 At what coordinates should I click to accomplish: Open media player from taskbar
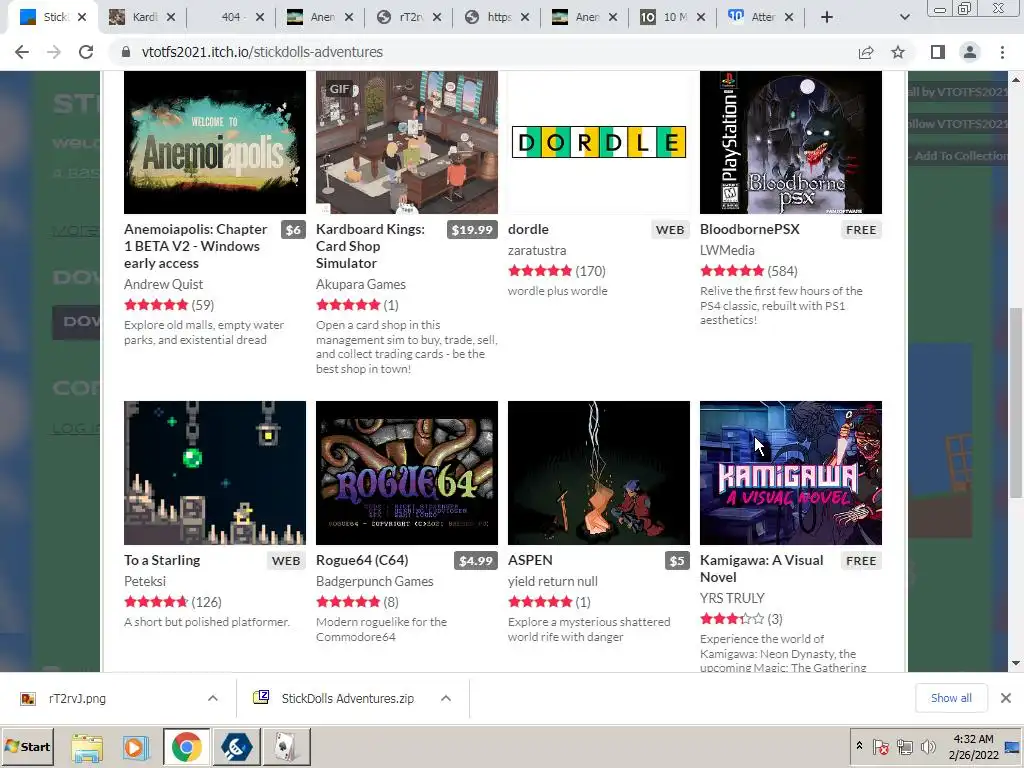pos(136,748)
